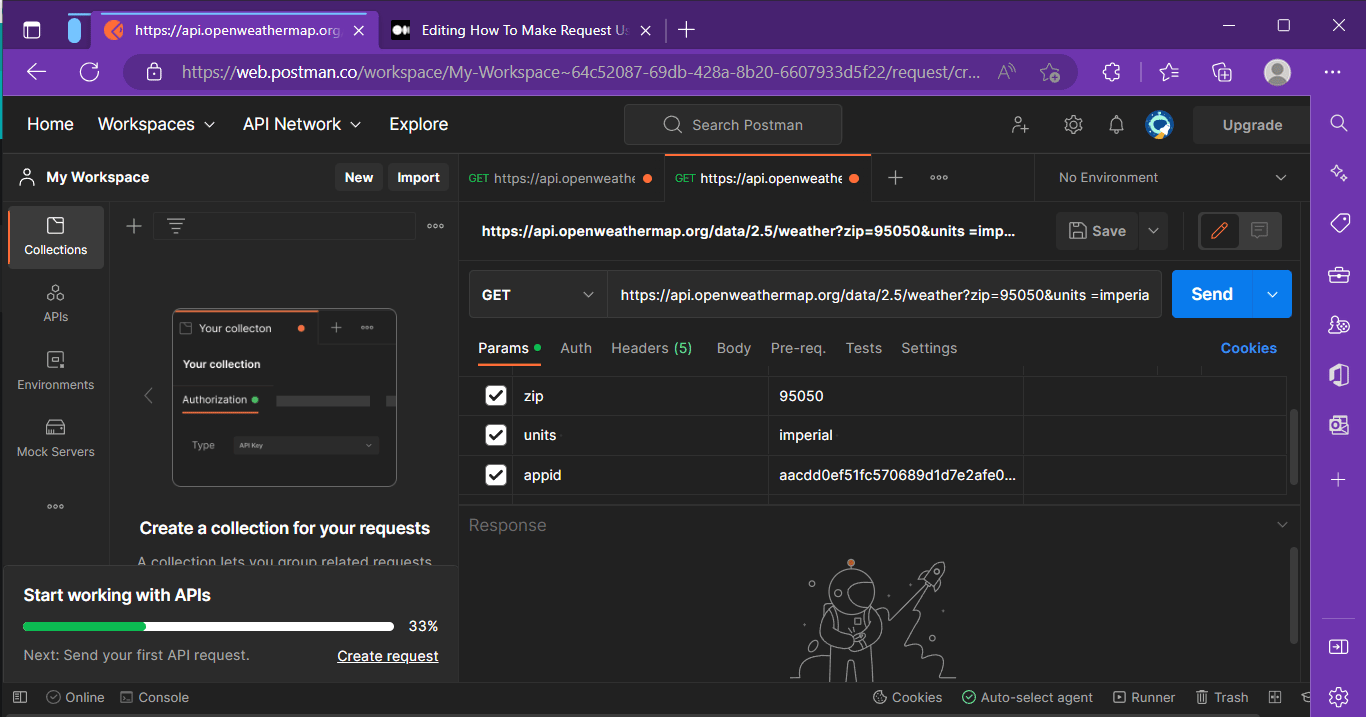Open the Cookies link beside request tabs
The height and width of the screenshot is (717, 1366).
tap(1249, 348)
